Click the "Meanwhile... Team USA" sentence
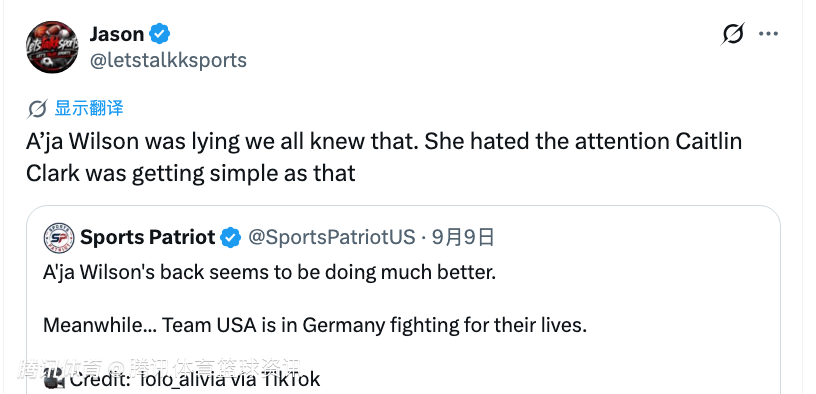 [x=315, y=325]
